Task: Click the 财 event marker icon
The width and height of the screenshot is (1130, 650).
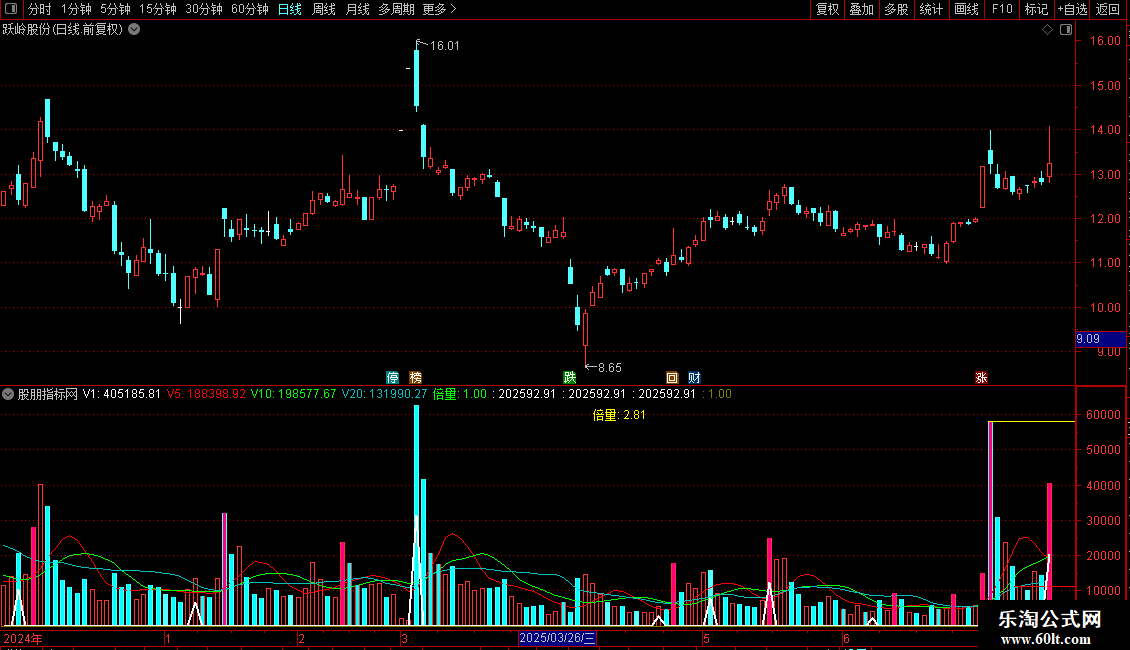Action: pyautogui.click(x=694, y=377)
